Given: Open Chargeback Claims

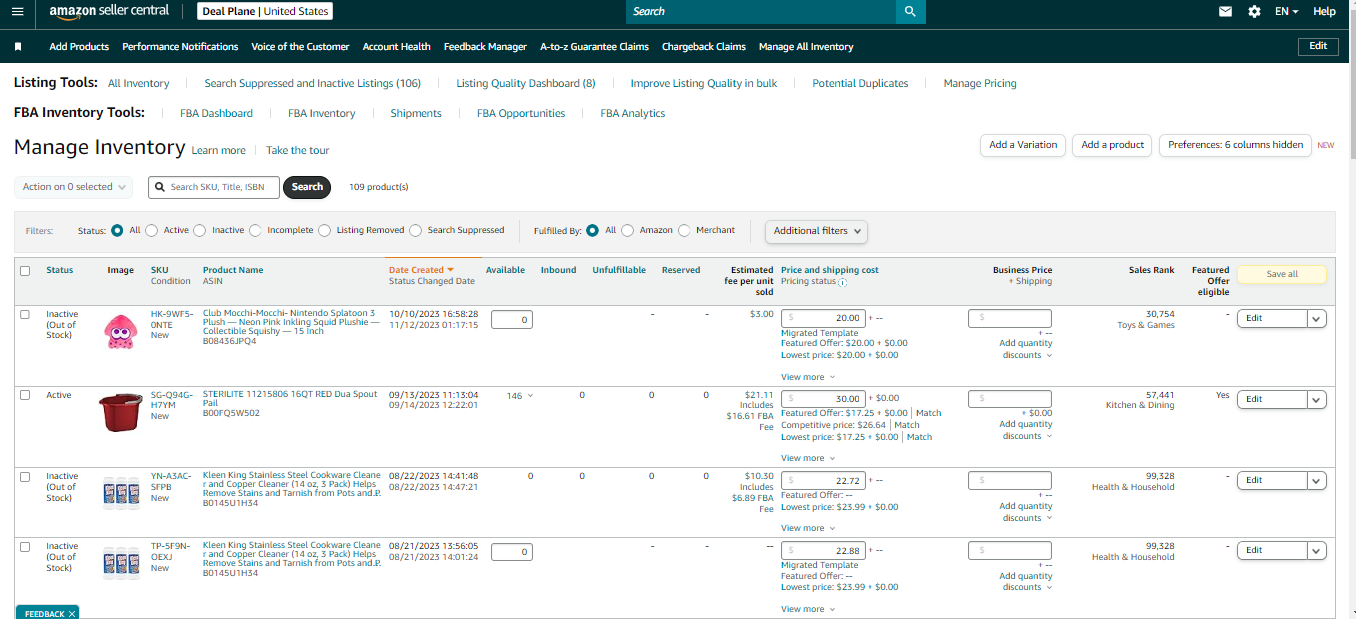Looking at the screenshot, I should point(704,47).
